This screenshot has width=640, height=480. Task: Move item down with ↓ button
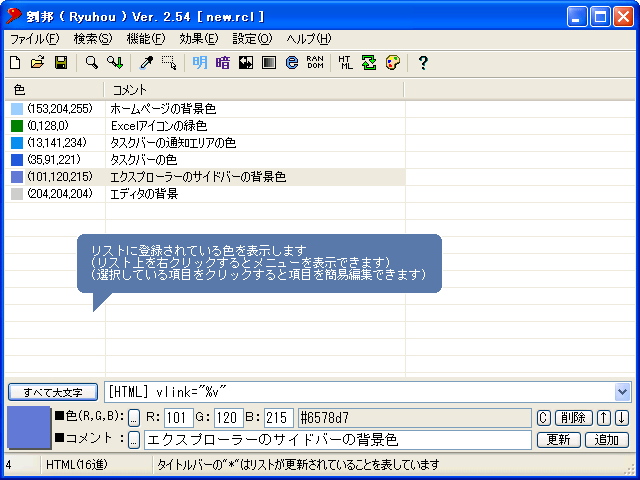(x=622, y=418)
